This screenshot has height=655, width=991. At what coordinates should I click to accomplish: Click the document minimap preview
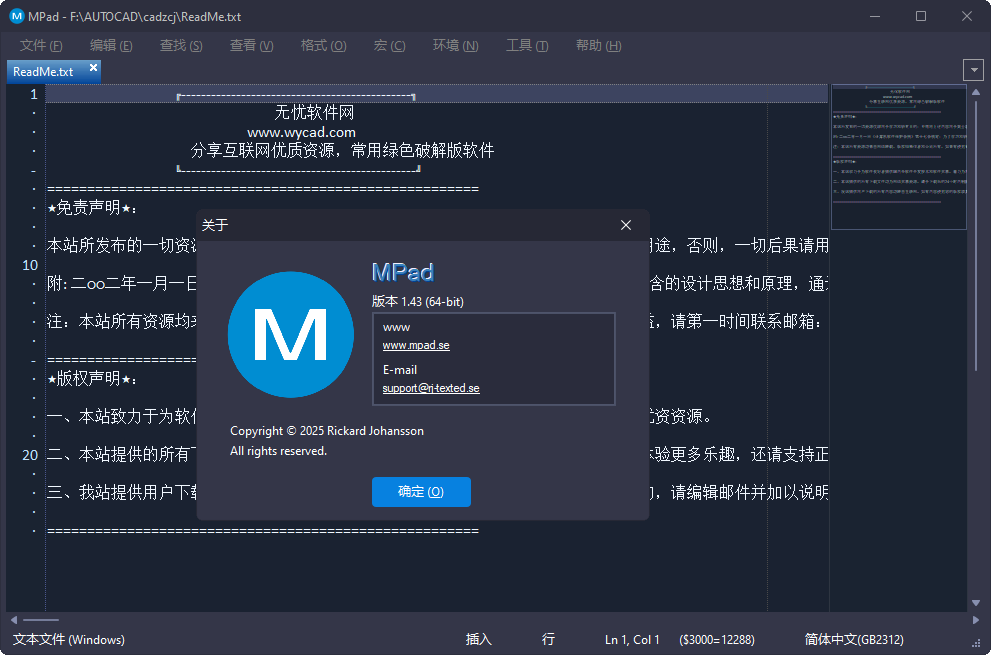[x=897, y=158]
